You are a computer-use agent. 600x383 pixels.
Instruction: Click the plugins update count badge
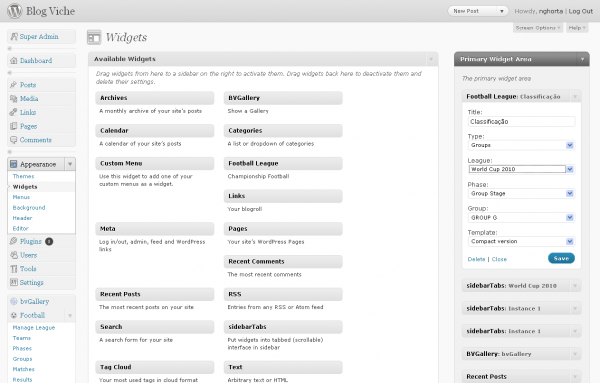(x=49, y=241)
